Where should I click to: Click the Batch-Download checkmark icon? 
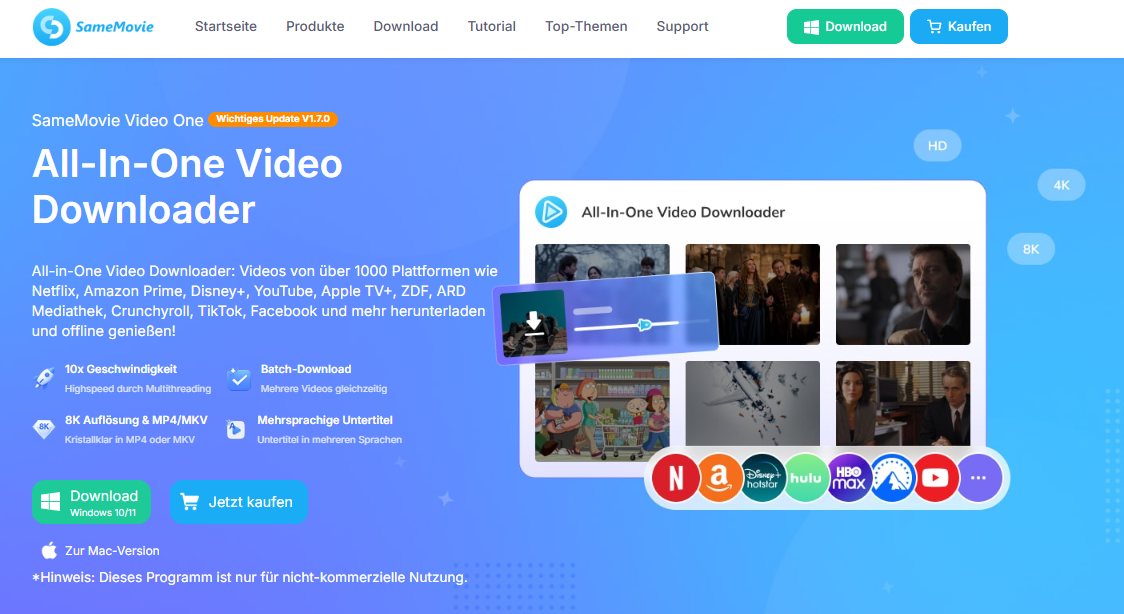239,378
